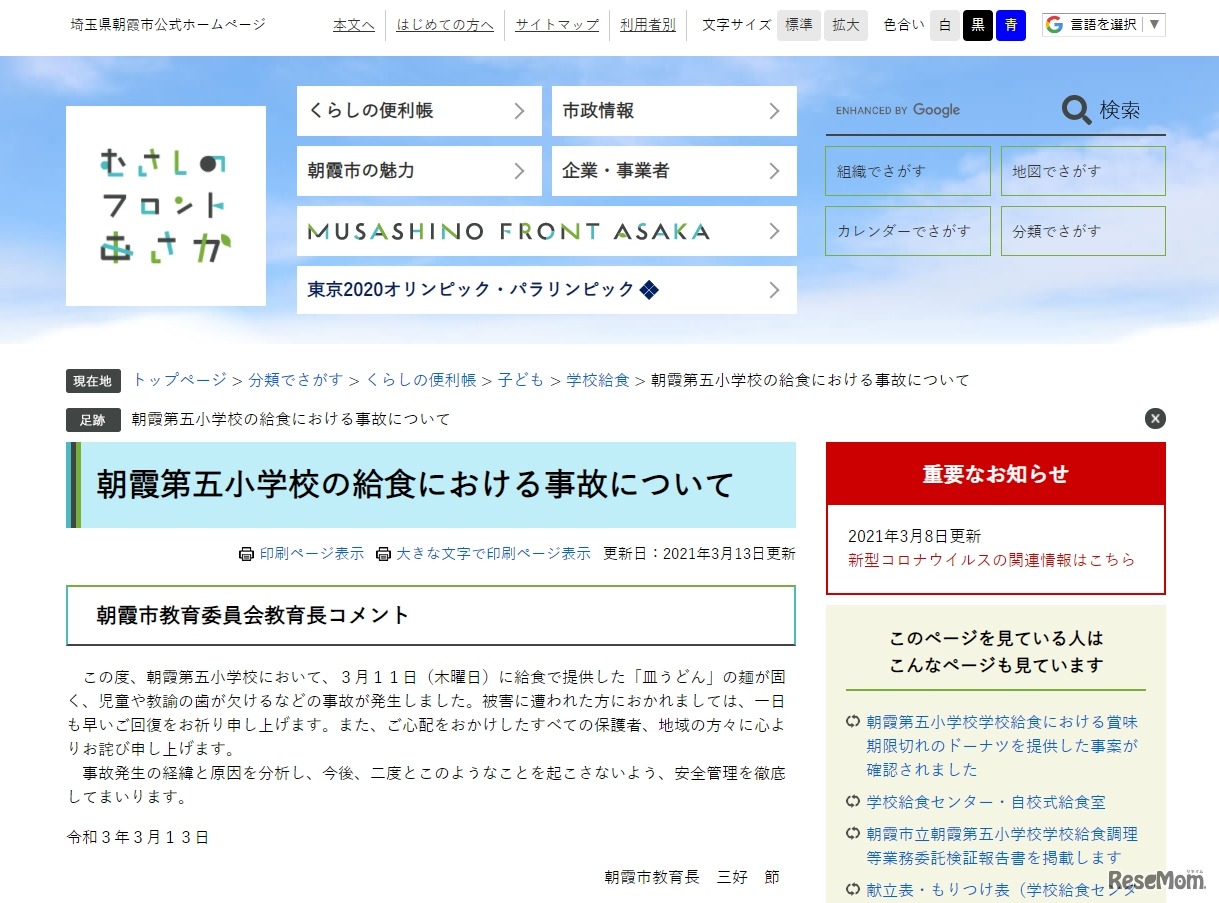The image size is (1219, 903).
Task: Open 新型コロナウイルスの関連情報はこちら link
Action: click(992, 560)
